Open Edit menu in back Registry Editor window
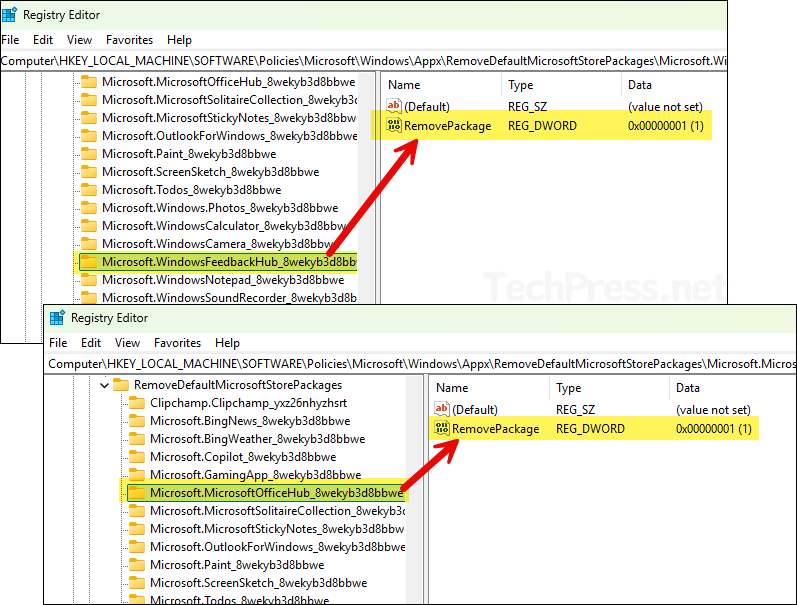The width and height of the screenshot is (797, 605). 43,40
